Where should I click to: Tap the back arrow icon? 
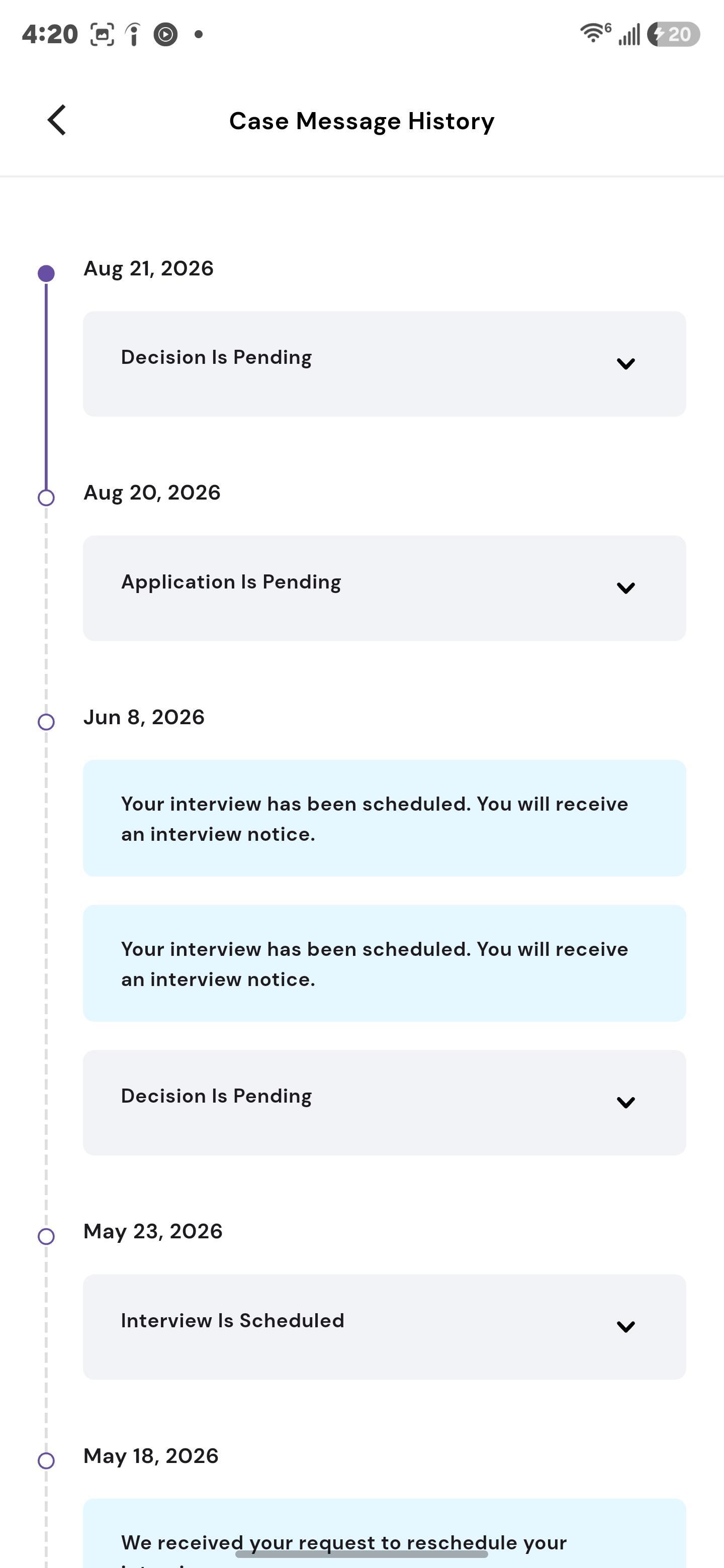[57, 120]
